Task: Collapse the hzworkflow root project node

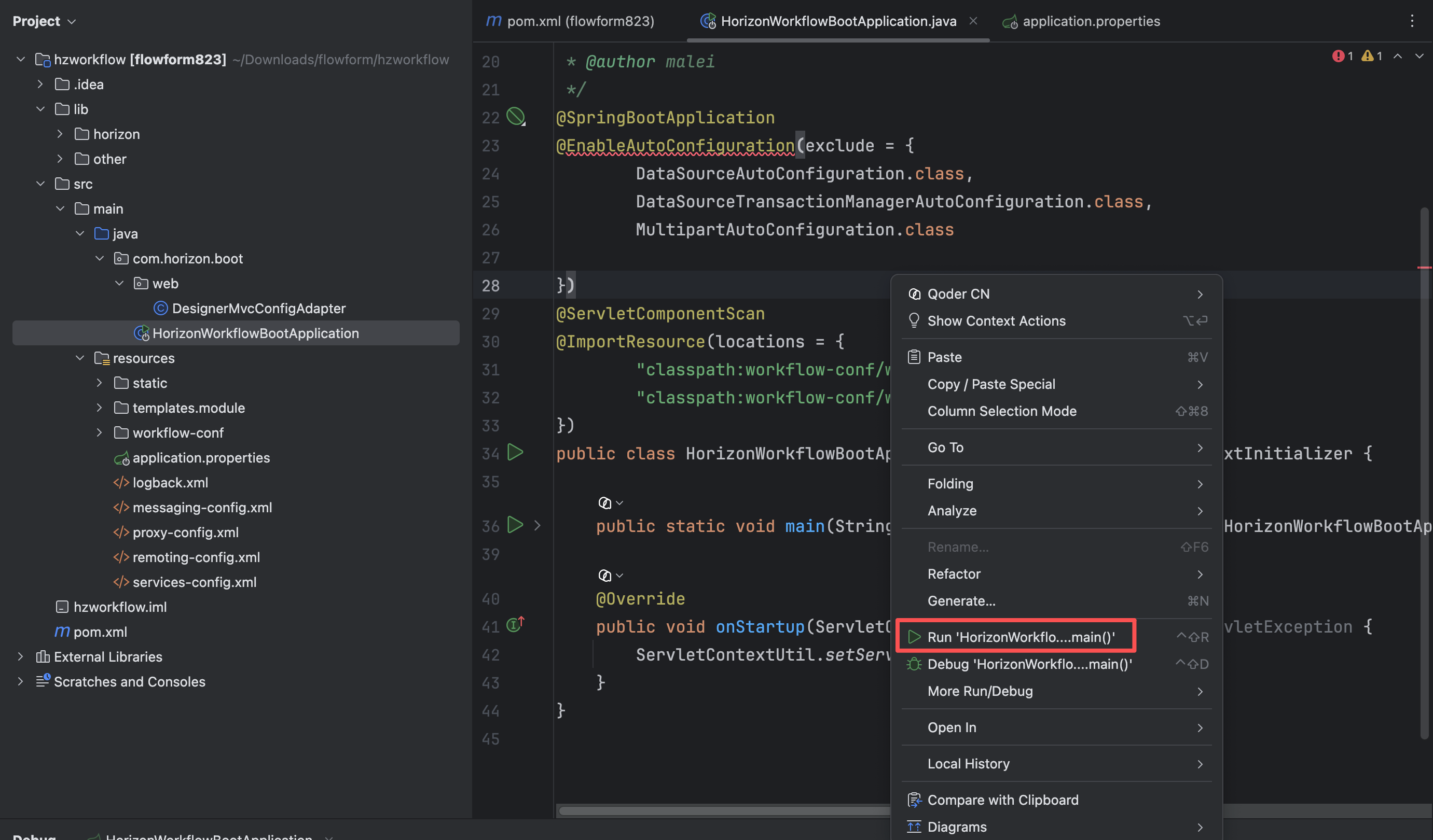Action: pyautogui.click(x=20, y=59)
